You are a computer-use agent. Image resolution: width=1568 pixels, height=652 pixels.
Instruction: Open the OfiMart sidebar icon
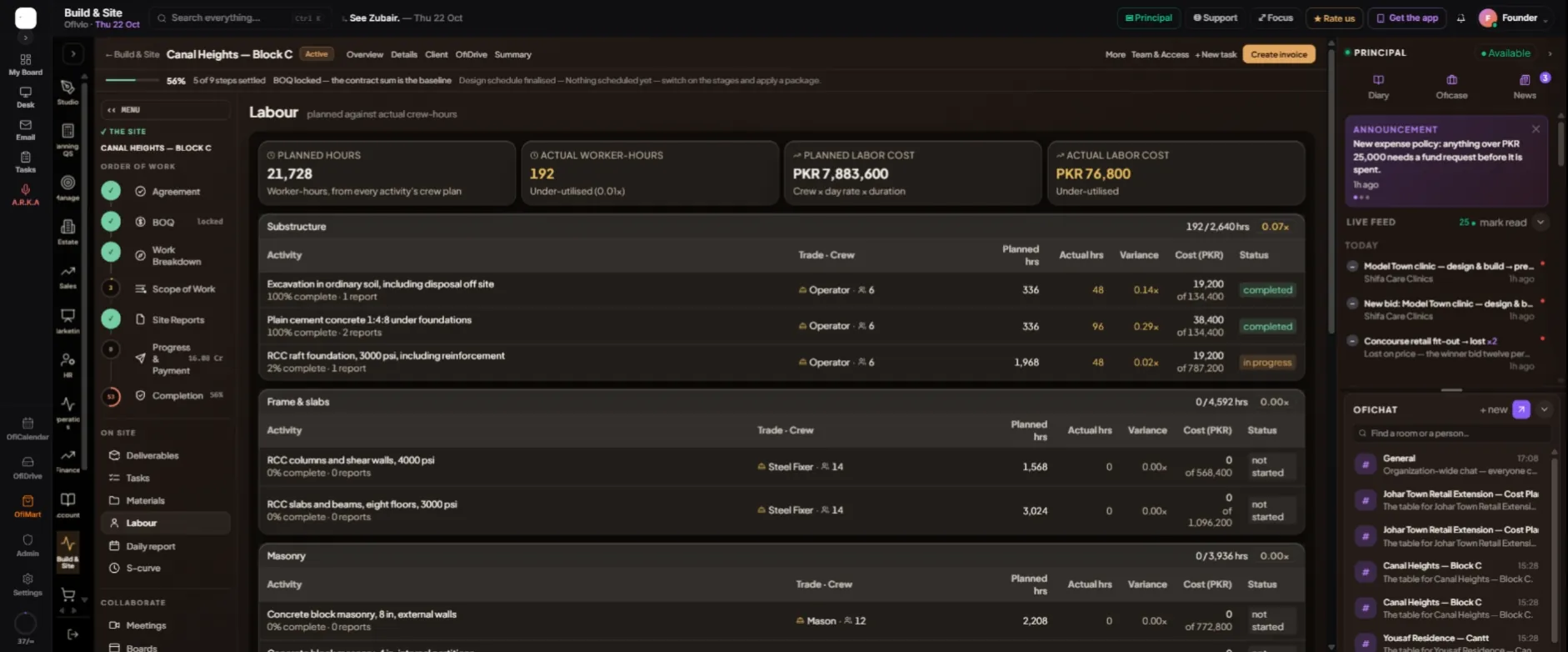pos(27,506)
